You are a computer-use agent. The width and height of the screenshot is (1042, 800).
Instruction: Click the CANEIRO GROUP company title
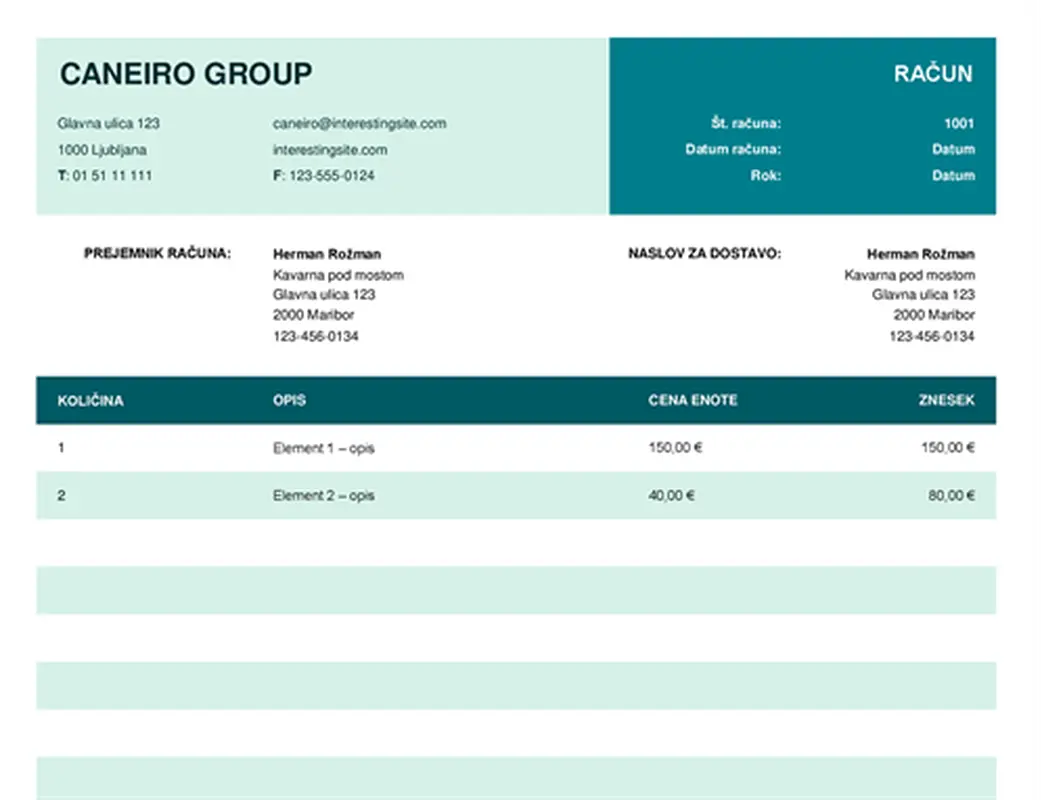tap(186, 74)
